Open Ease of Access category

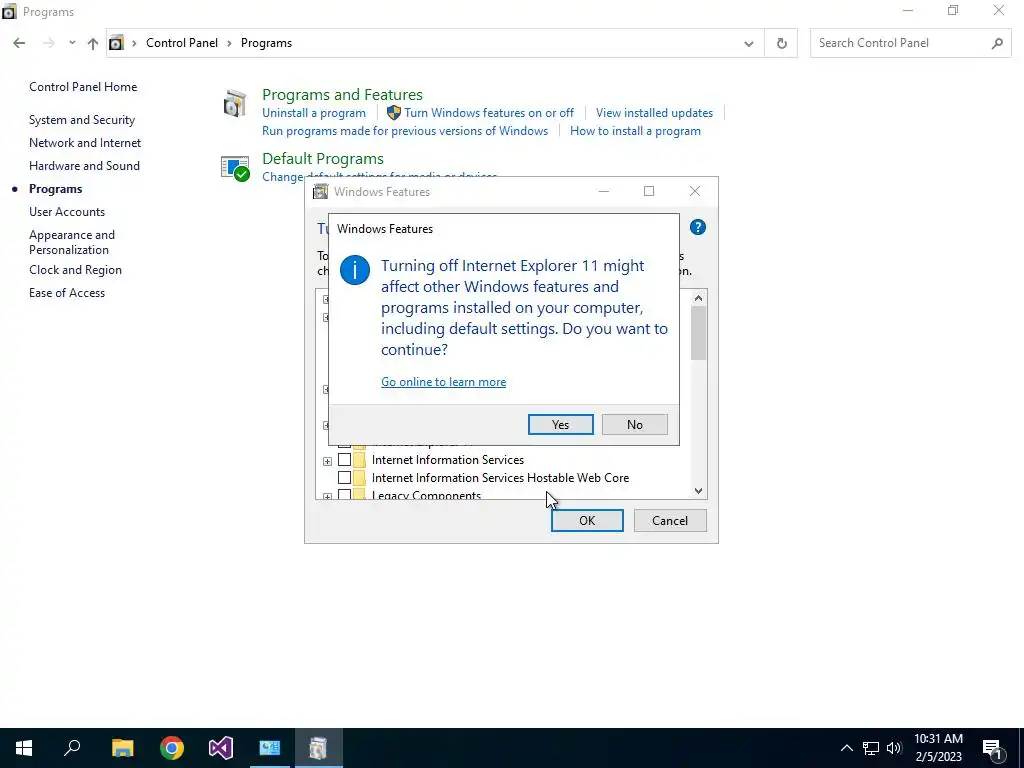[67, 293]
